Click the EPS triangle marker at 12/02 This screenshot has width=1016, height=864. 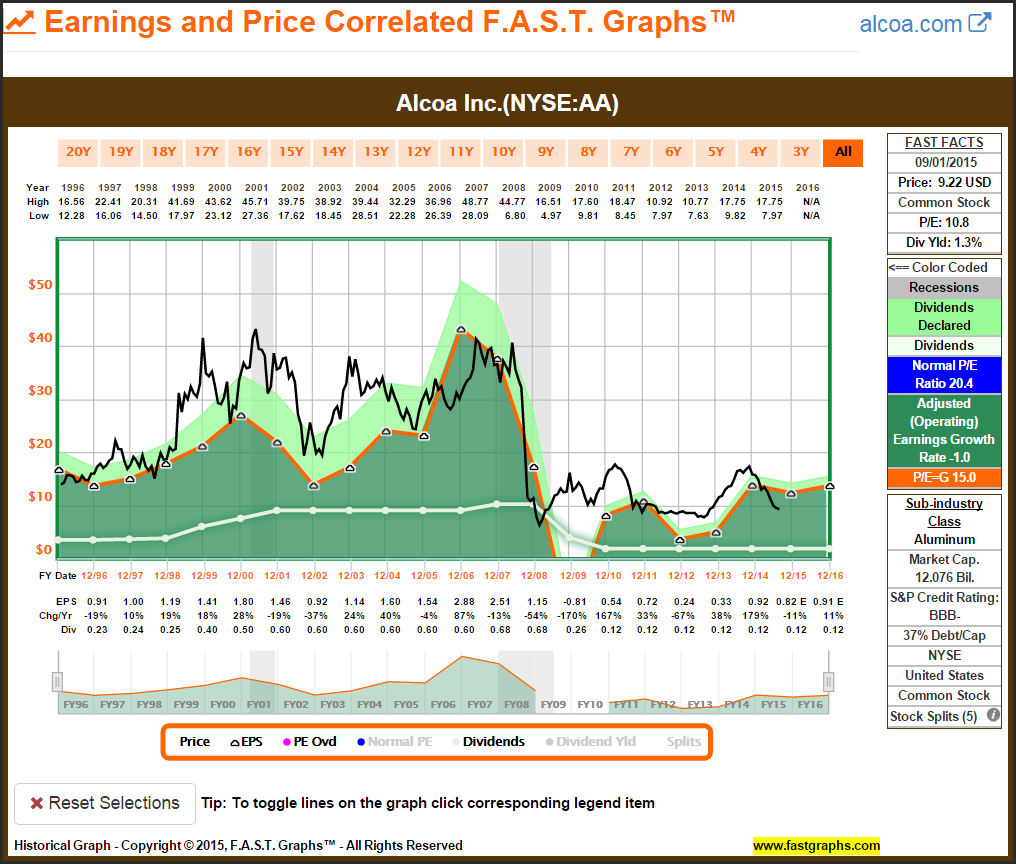click(x=313, y=485)
